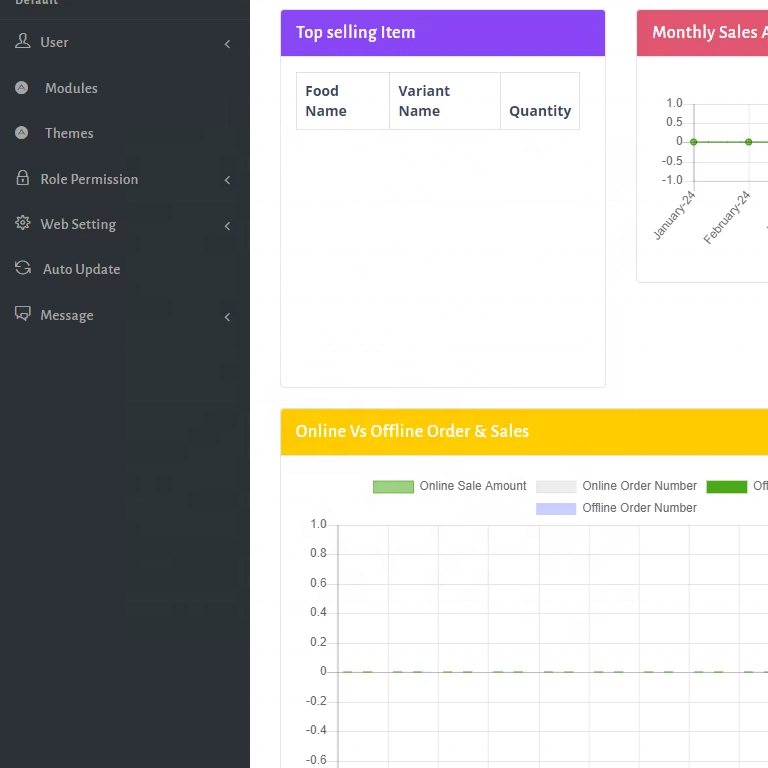Viewport: 768px width, 768px height.
Task: Click the Message chat bubble icon
Action: pyautogui.click(x=22, y=314)
